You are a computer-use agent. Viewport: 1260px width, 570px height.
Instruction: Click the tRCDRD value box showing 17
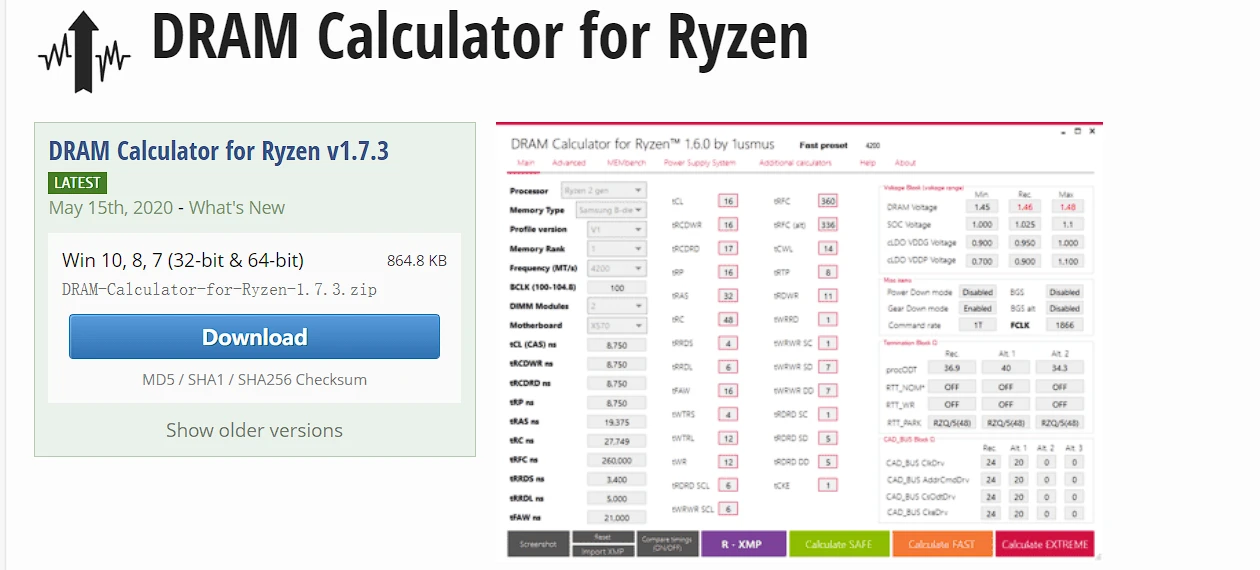pyautogui.click(x=728, y=248)
